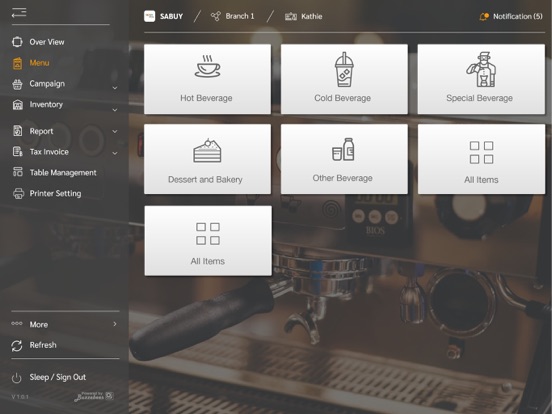
Task: Expand the Inventory submenu chevron
Action: [115, 110]
